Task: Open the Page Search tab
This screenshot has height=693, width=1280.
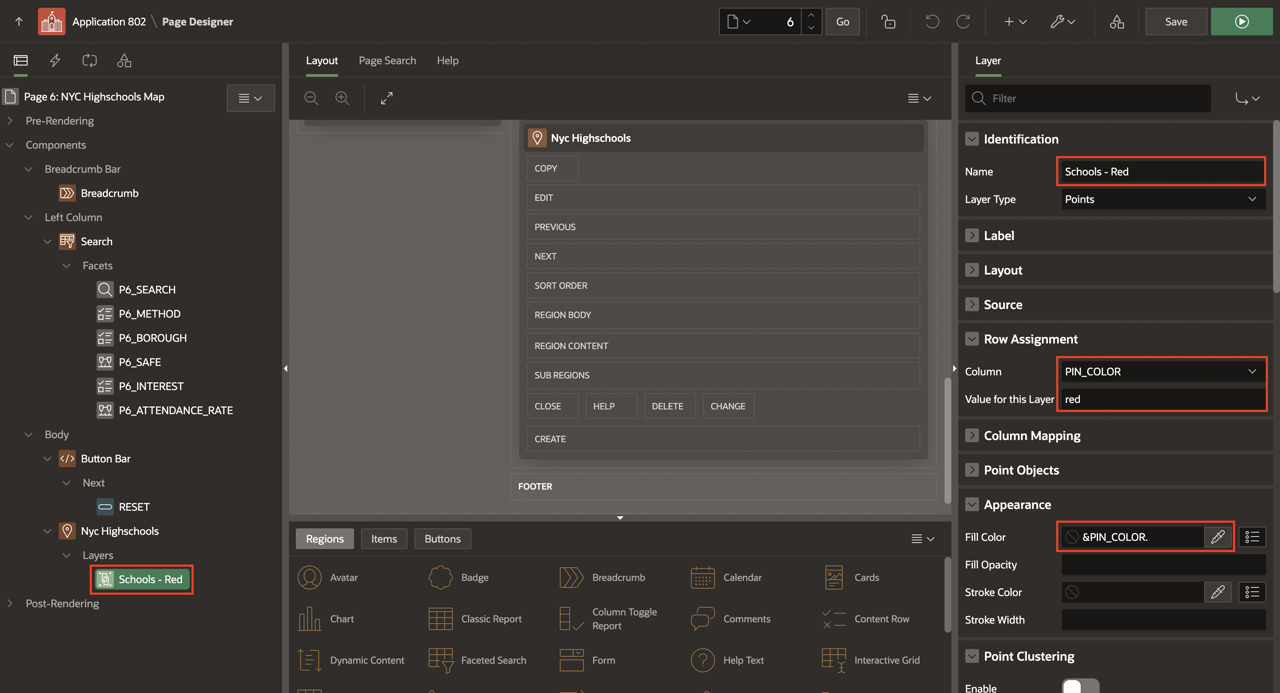Action: [387, 61]
